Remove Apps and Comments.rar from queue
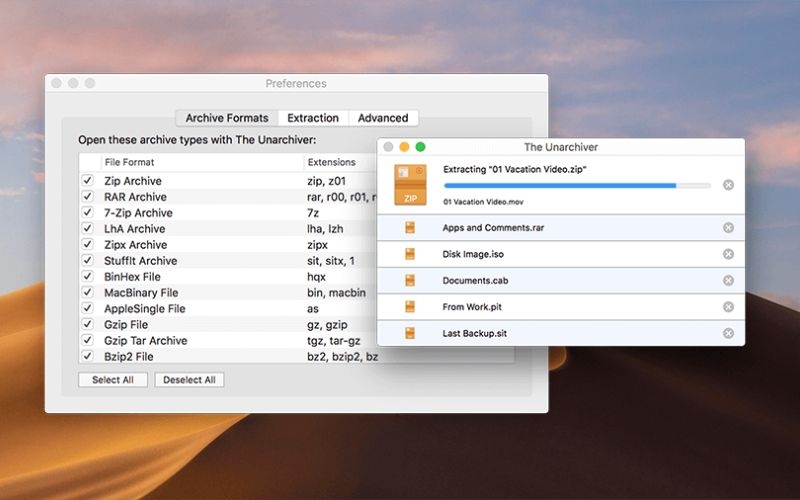Screen dimensions: 800x500 tap(729, 228)
